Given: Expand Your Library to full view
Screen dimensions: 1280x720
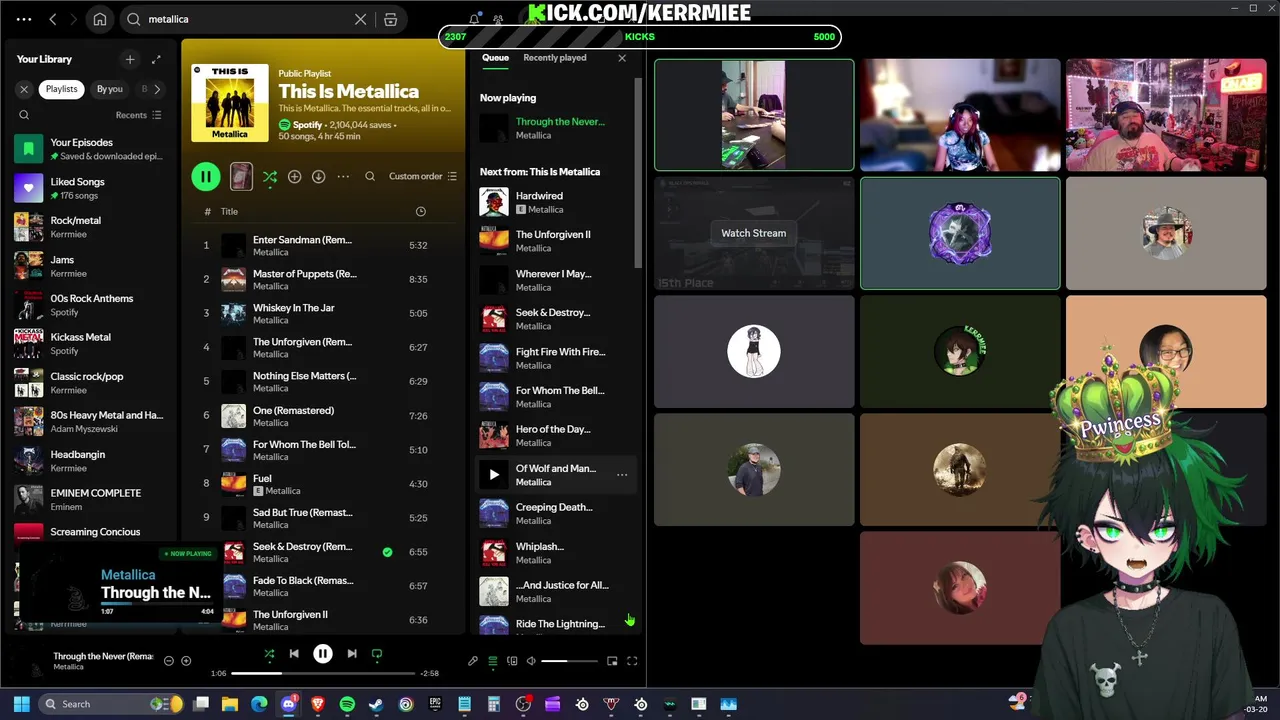Looking at the screenshot, I should (x=156, y=59).
